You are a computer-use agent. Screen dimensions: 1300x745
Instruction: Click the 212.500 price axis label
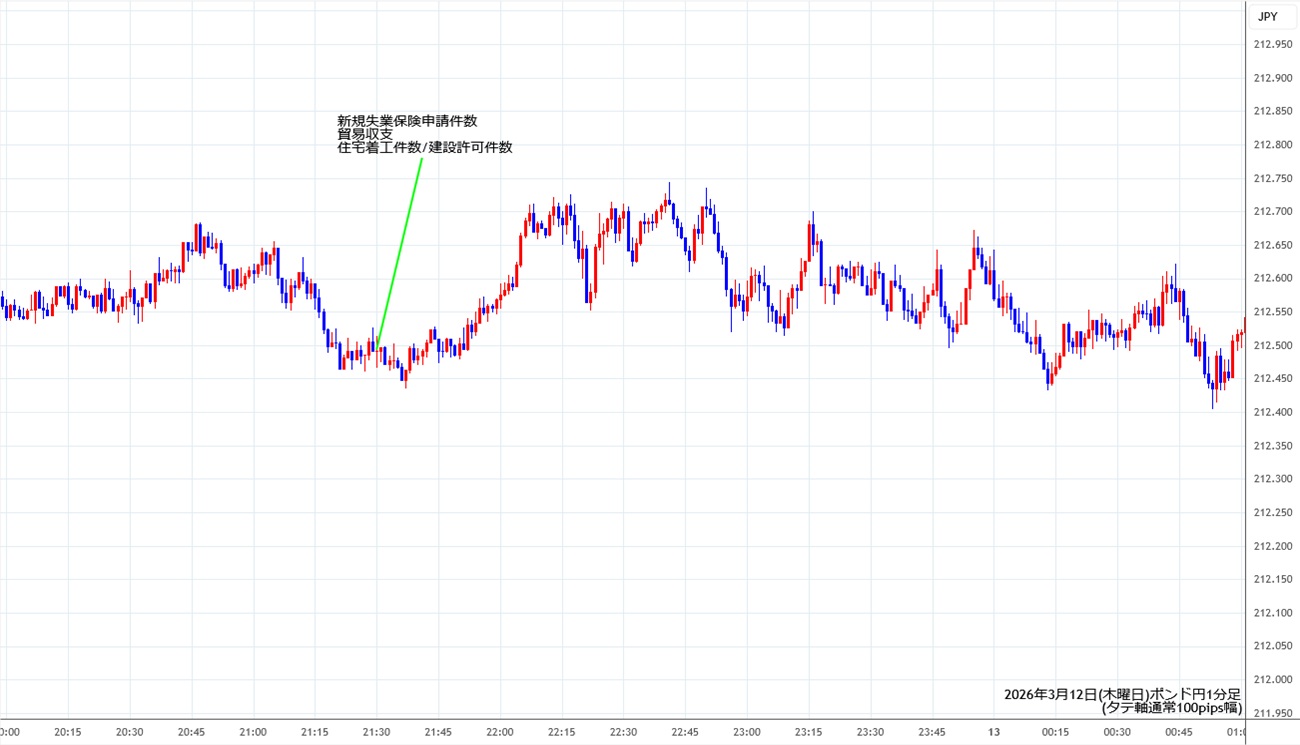click(1272, 345)
